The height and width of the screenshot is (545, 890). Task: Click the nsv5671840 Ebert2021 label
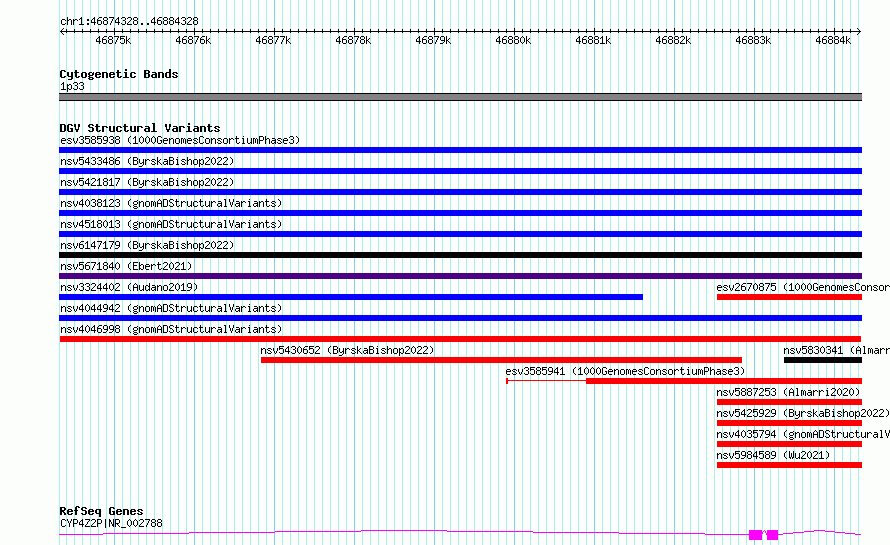(x=126, y=266)
